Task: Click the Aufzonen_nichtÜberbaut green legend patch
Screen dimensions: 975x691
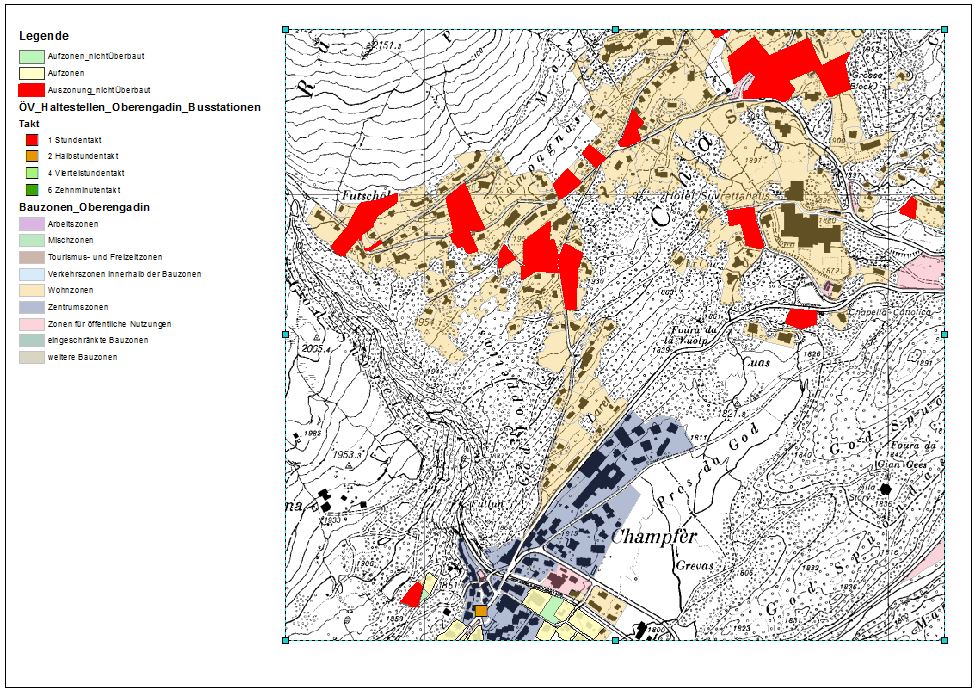Action: [x=32, y=56]
